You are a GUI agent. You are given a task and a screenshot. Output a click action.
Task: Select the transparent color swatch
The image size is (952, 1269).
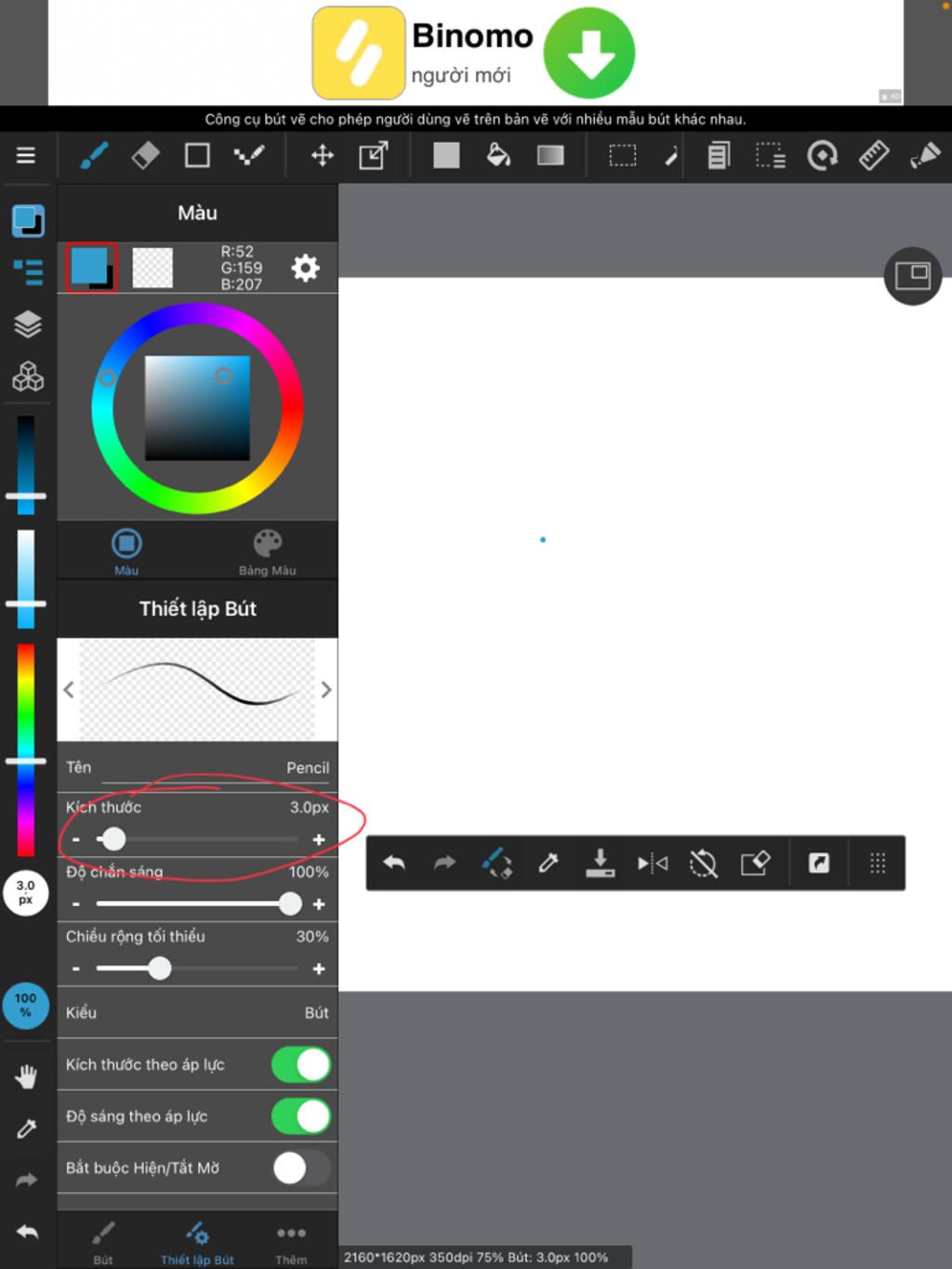click(x=152, y=268)
